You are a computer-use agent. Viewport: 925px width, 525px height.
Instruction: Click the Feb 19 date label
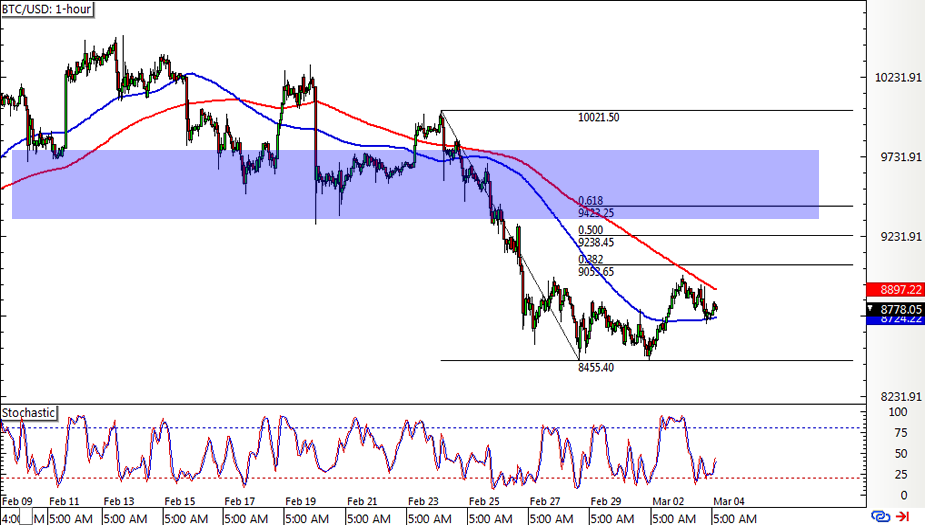pyautogui.click(x=300, y=501)
